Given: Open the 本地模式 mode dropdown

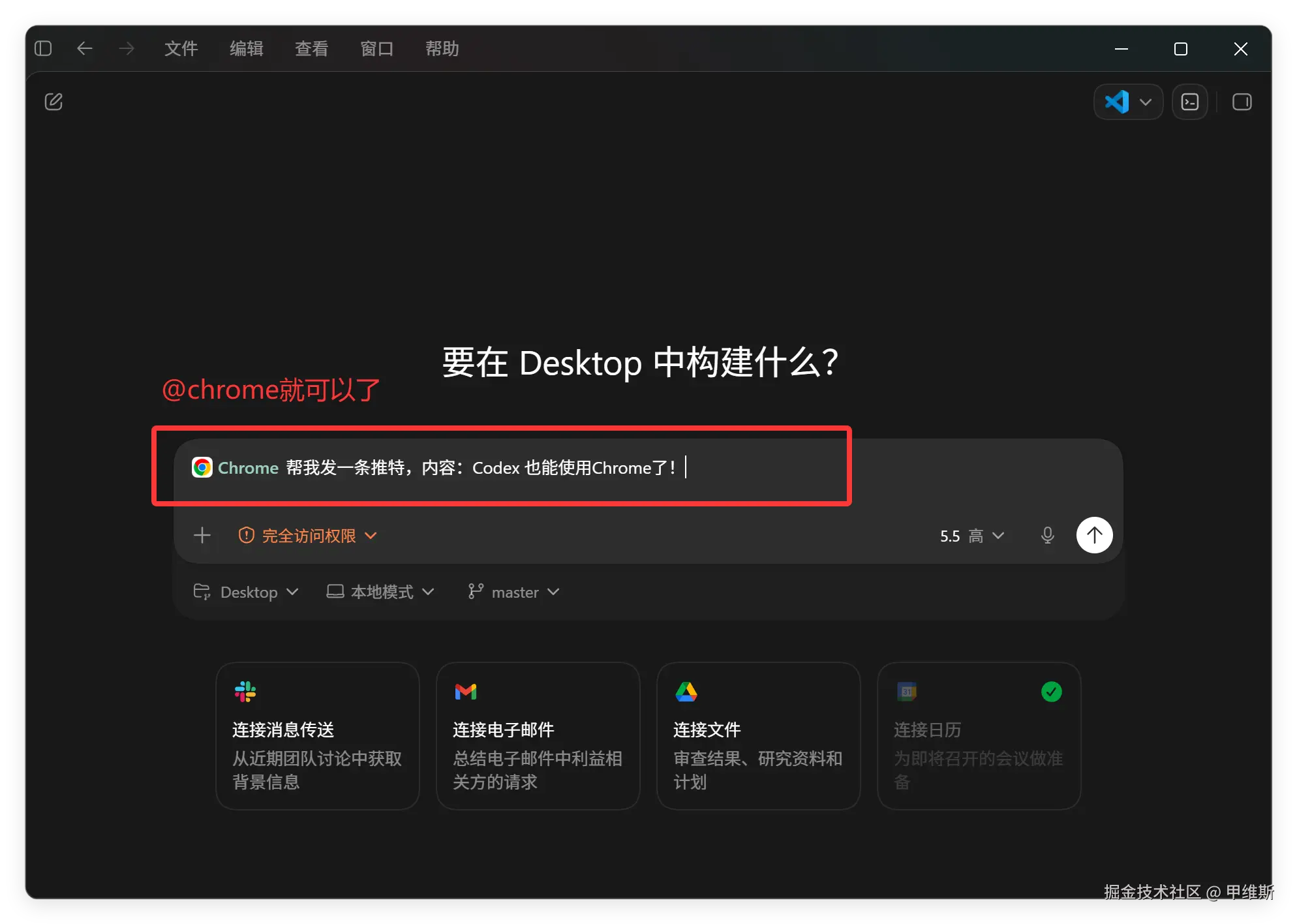Looking at the screenshot, I should pyautogui.click(x=381, y=592).
